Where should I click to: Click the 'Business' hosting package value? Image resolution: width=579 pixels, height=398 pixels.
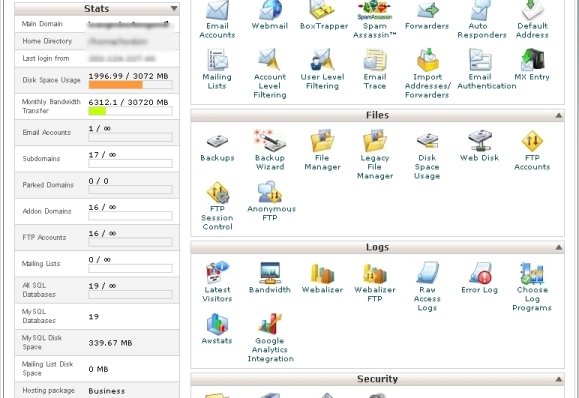(x=107, y=391)
